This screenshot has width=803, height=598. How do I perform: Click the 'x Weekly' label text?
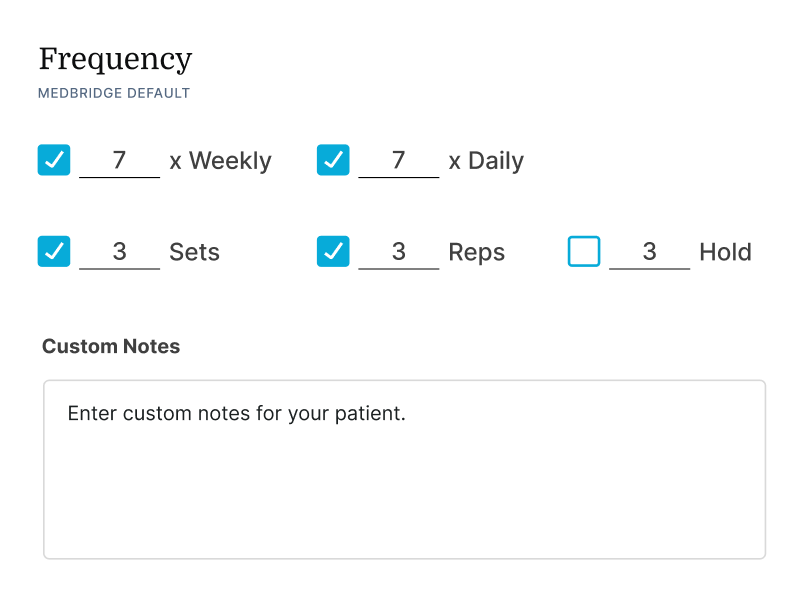pos(220,161)
